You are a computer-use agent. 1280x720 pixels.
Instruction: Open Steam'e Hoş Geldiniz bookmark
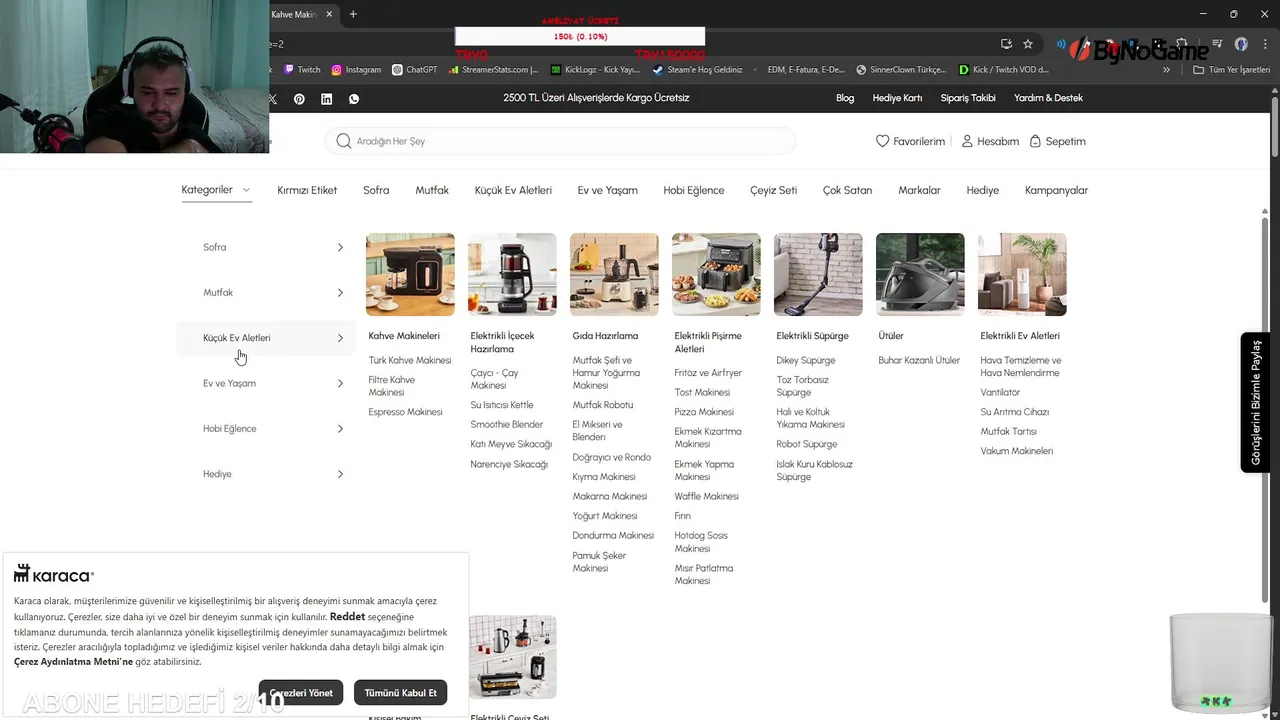coord(698,70)
